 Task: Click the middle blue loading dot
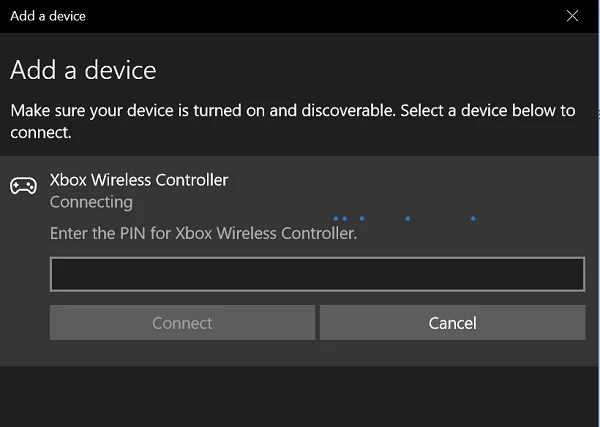tap(362, 218)
